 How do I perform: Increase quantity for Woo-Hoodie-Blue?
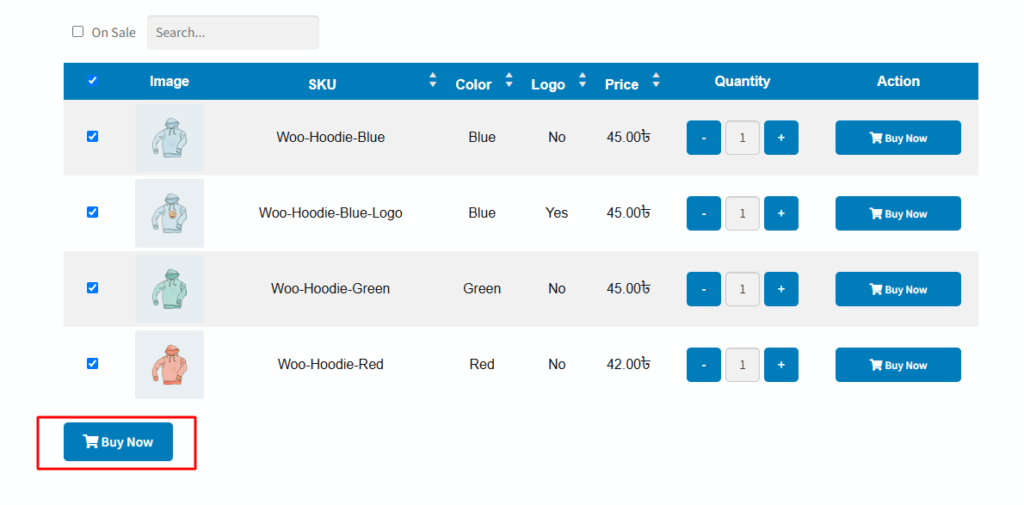tap(781, 138)
